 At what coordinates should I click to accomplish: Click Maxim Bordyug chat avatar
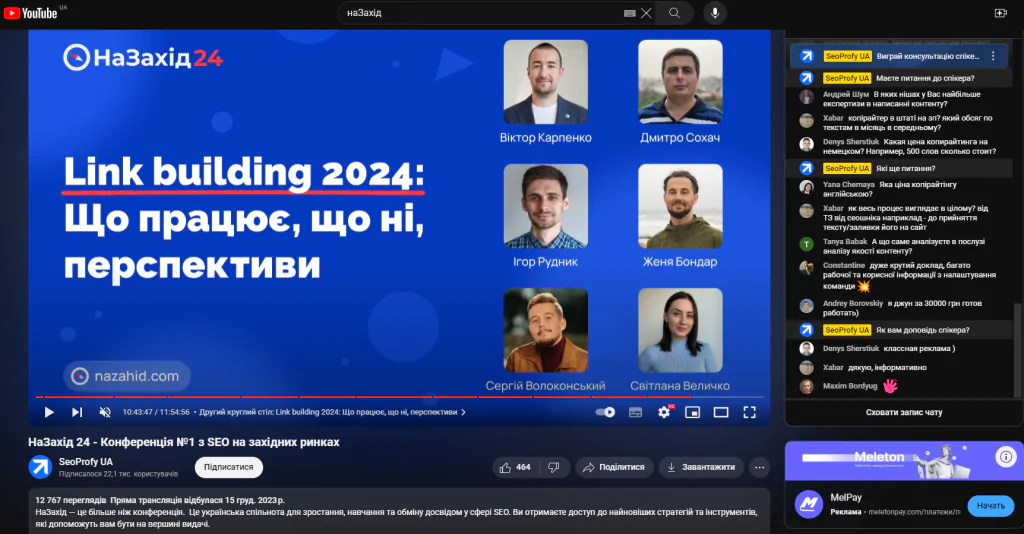pos(807,386)
